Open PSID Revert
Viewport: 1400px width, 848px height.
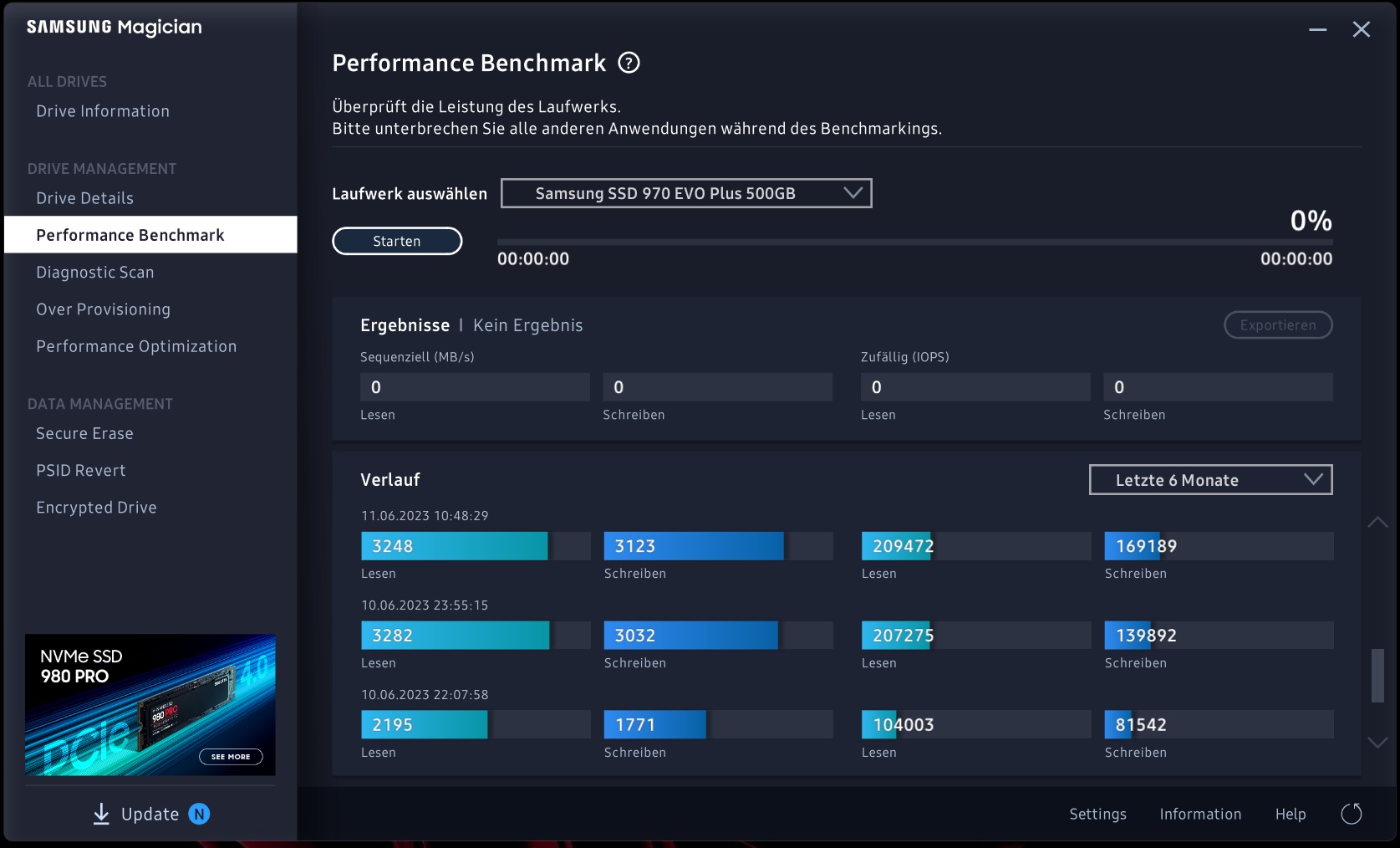pyautogui.click(x=81, y=470)
